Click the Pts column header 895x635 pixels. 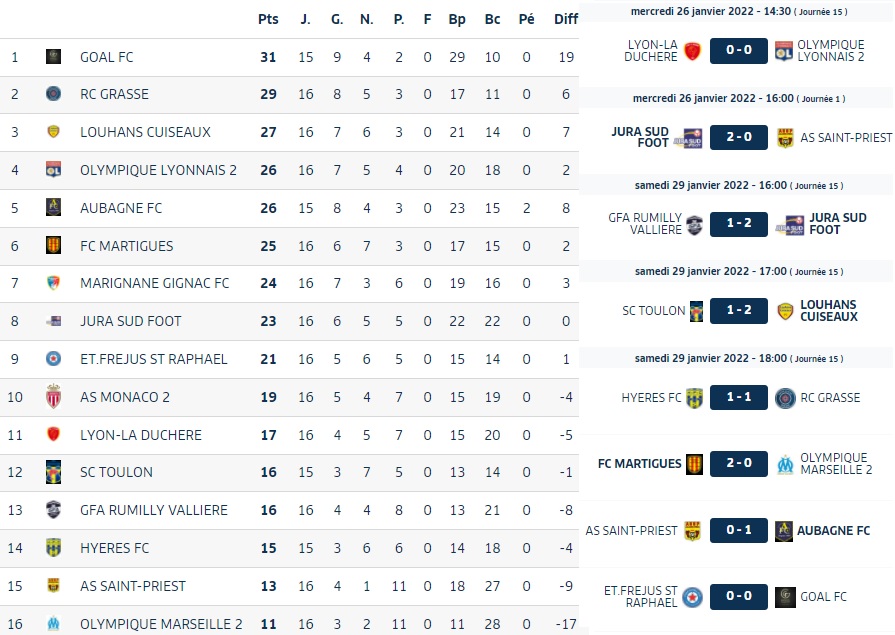(268, 19)
